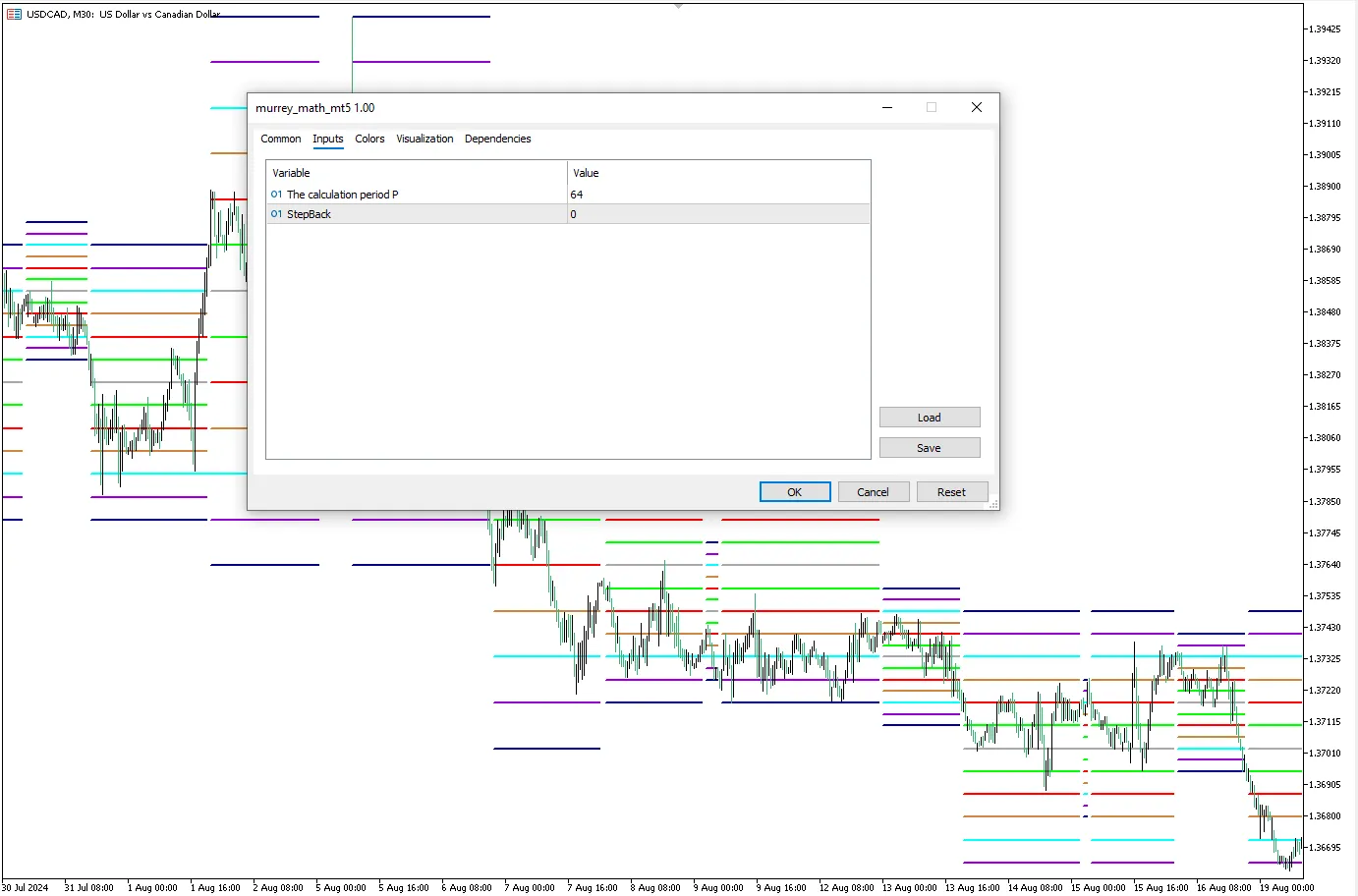The width and height of the screenshot is (1358, 896).
Task: Click the dialog resize grip corner
Action: click(x=993, y=504)
